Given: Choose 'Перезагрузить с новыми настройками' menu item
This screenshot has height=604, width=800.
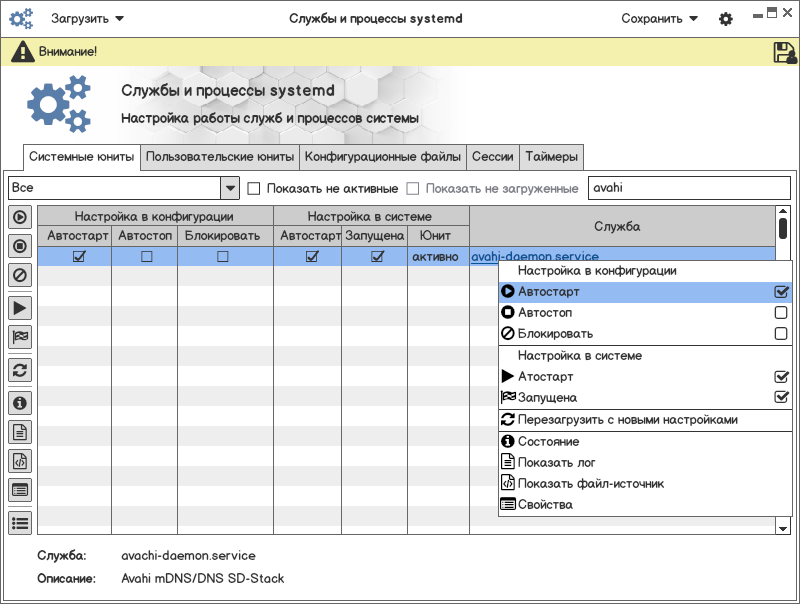Looking at the screenshot, I should [x=627, y=420].
